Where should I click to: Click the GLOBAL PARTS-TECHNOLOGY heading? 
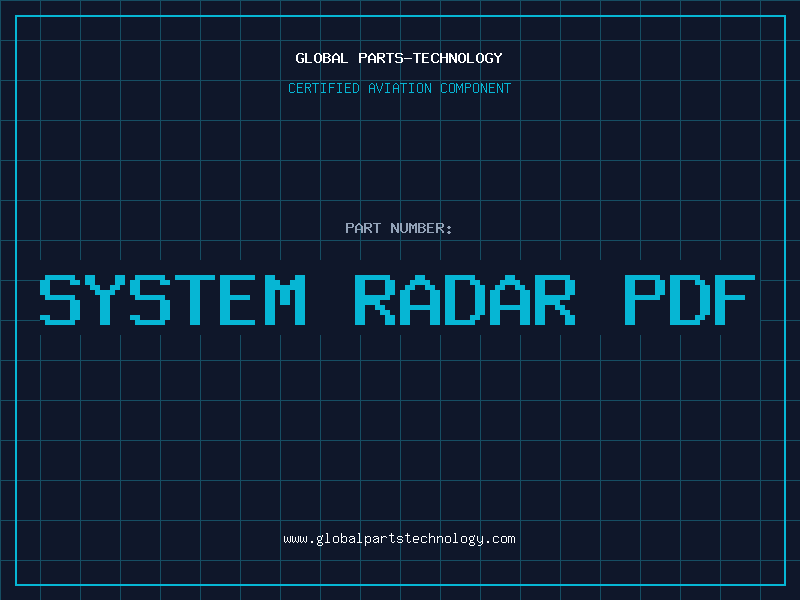click(x=399, y=58)
